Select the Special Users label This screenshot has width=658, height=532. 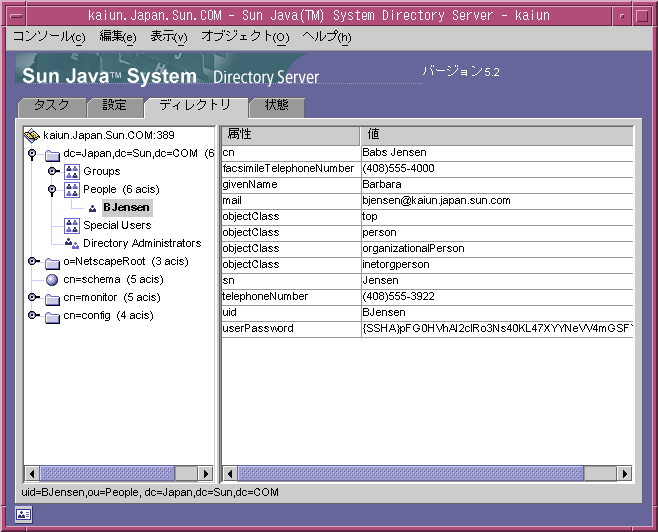pos(117,226)
